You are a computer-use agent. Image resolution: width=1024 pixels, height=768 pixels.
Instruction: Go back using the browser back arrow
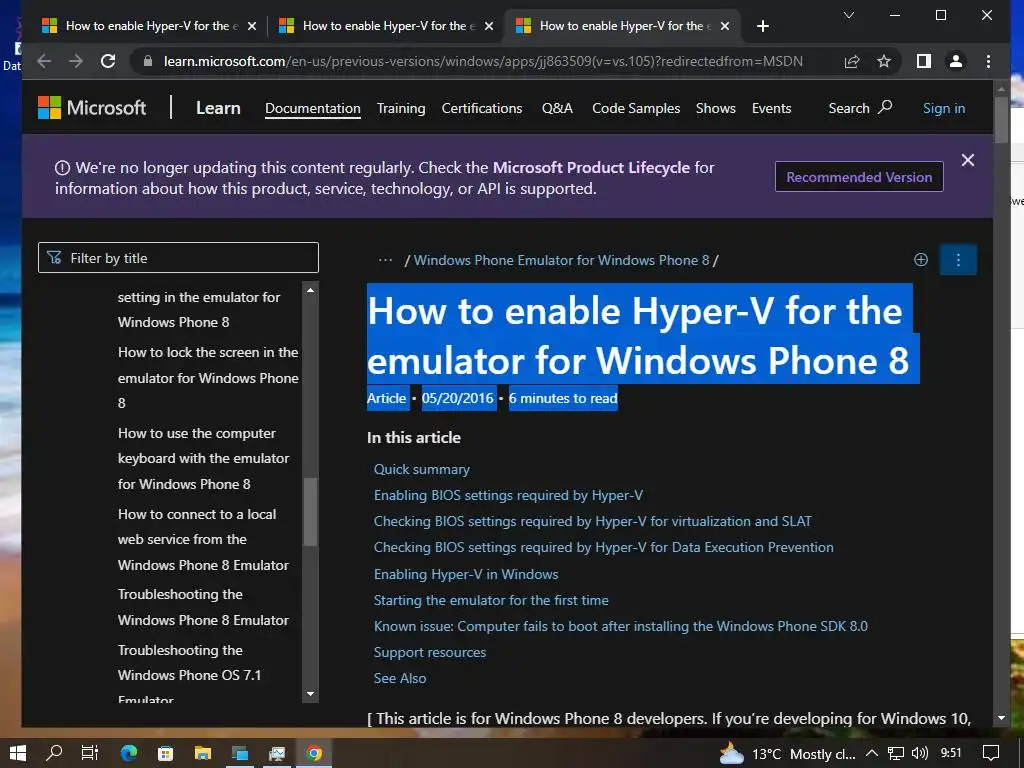coord(44,61)
